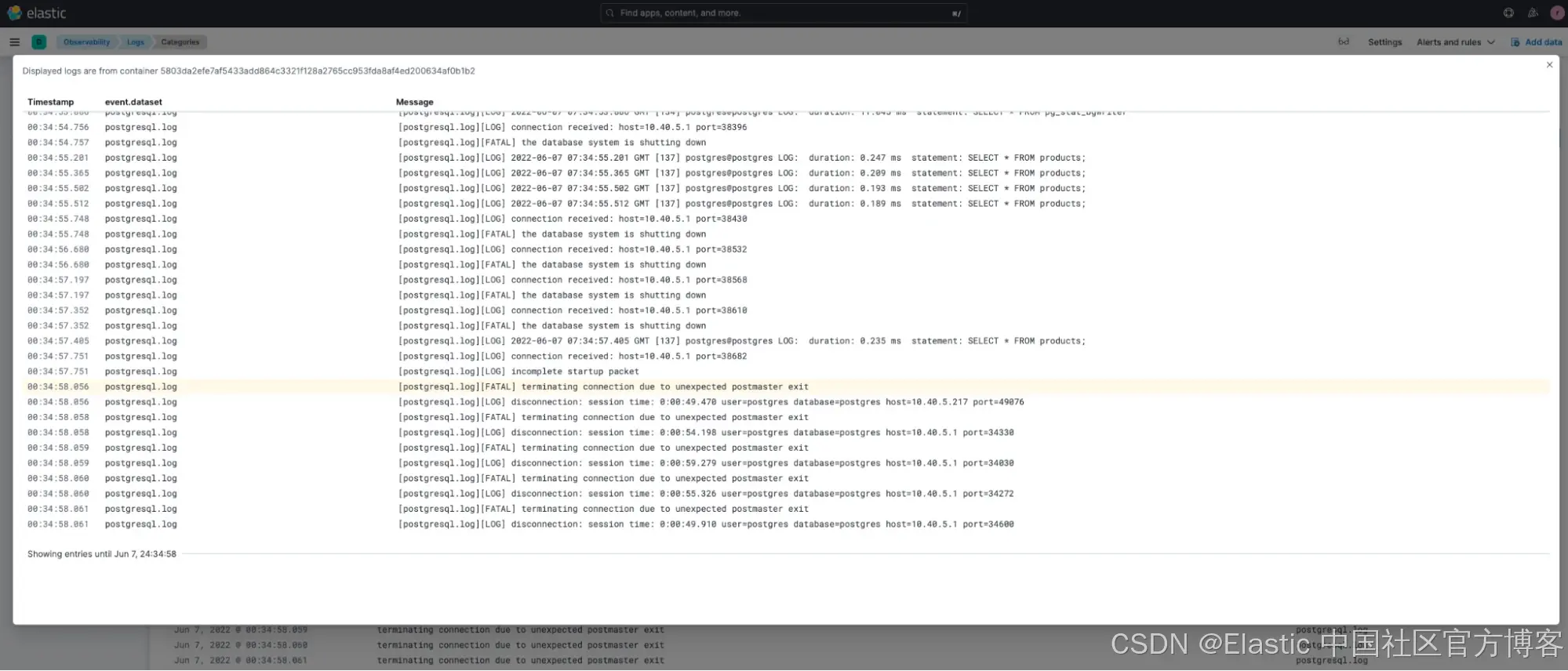Image resolution: width=1568 pixels, height=671 pixels.
Task: Select timestamp 00:34:55.201
Action: tap(58, 158)
